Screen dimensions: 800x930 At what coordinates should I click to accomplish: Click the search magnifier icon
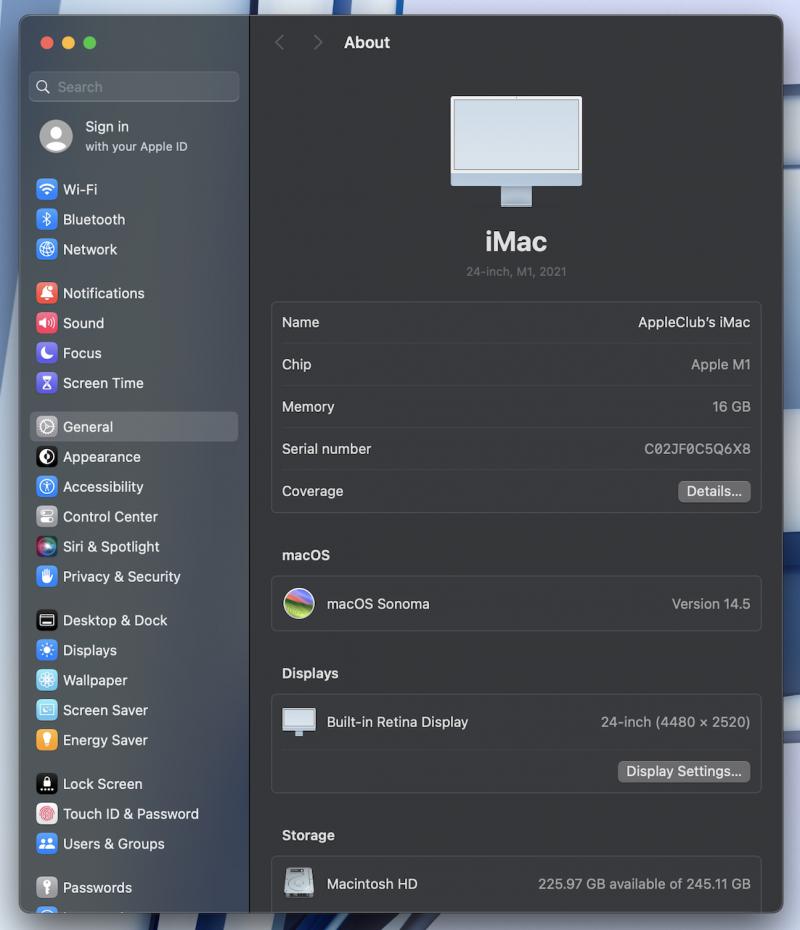[x=43, y=87]
